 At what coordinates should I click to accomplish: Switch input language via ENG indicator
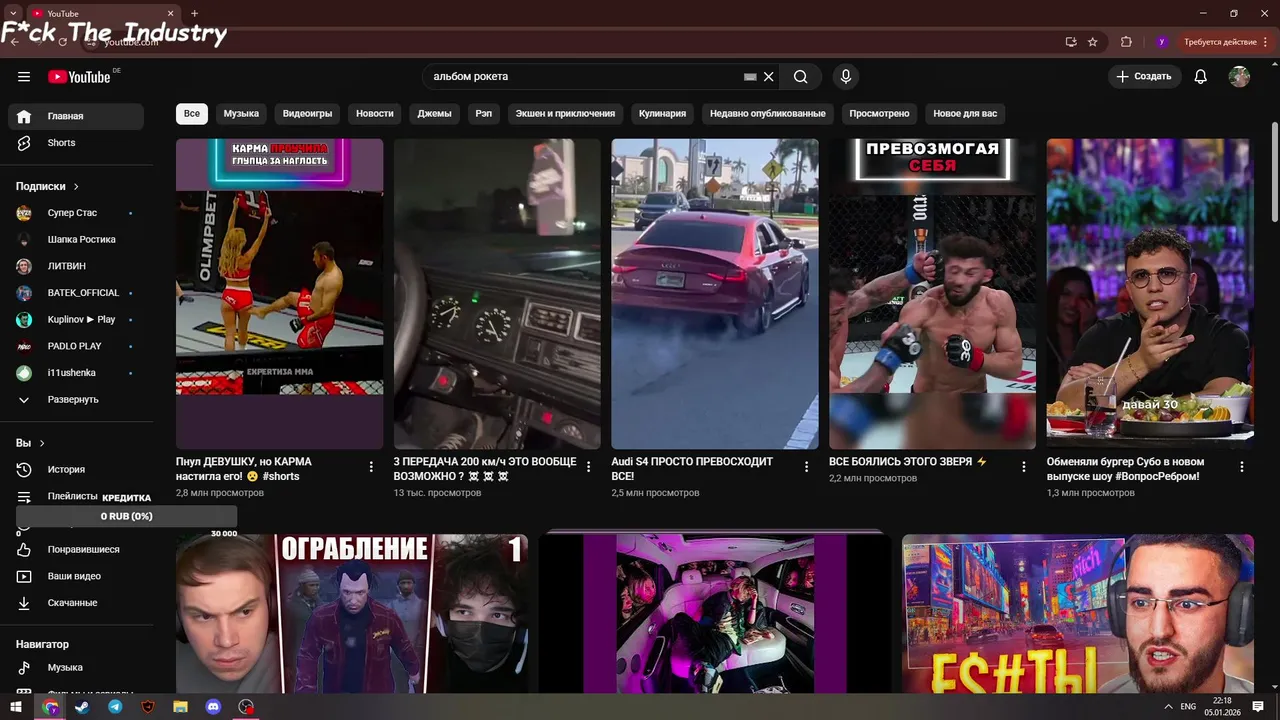tap(1188, 707)
